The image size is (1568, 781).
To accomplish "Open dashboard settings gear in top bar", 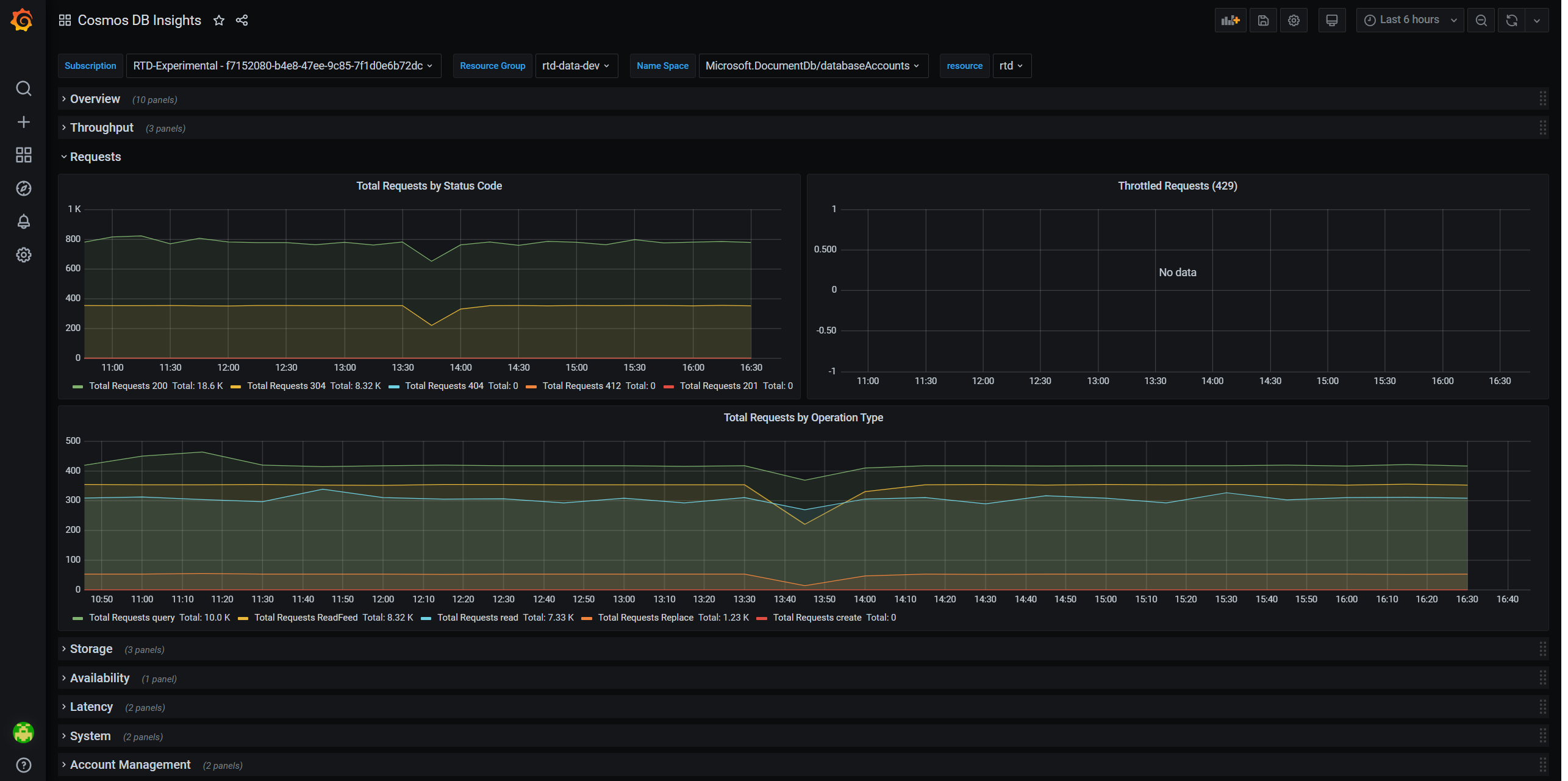I will click(1293, 20).
